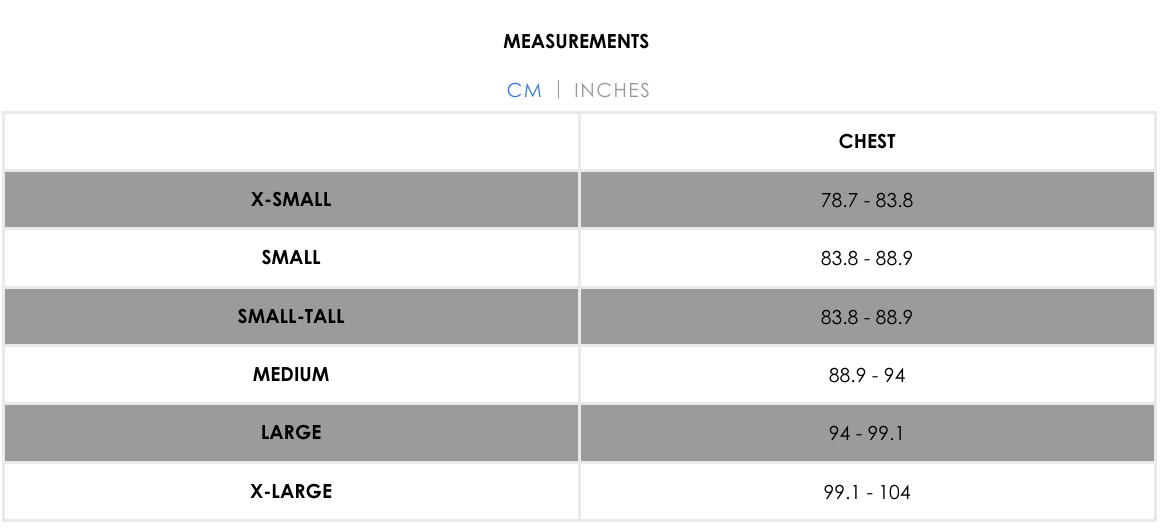The width and height of the screenshot is (1164, 532).
Task: Select the SMALL-TALL size label
Action: pyautogui.click(x=291, y=316)
